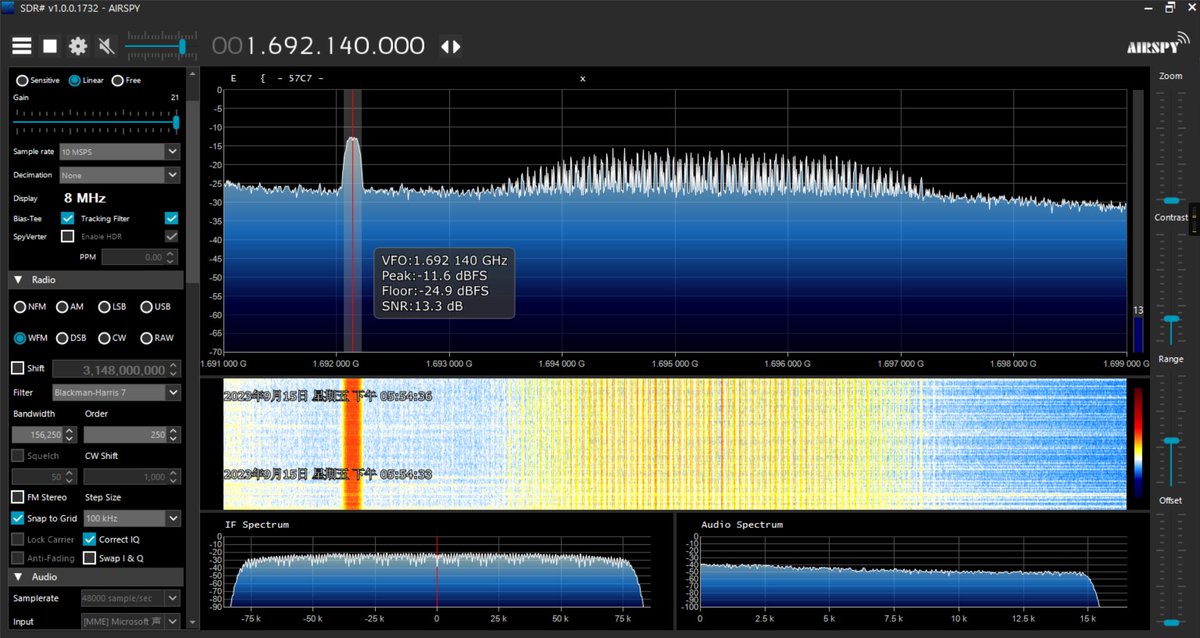
Task: Open the audio Samplerate dropdown
Action: [x=130, y=598]
